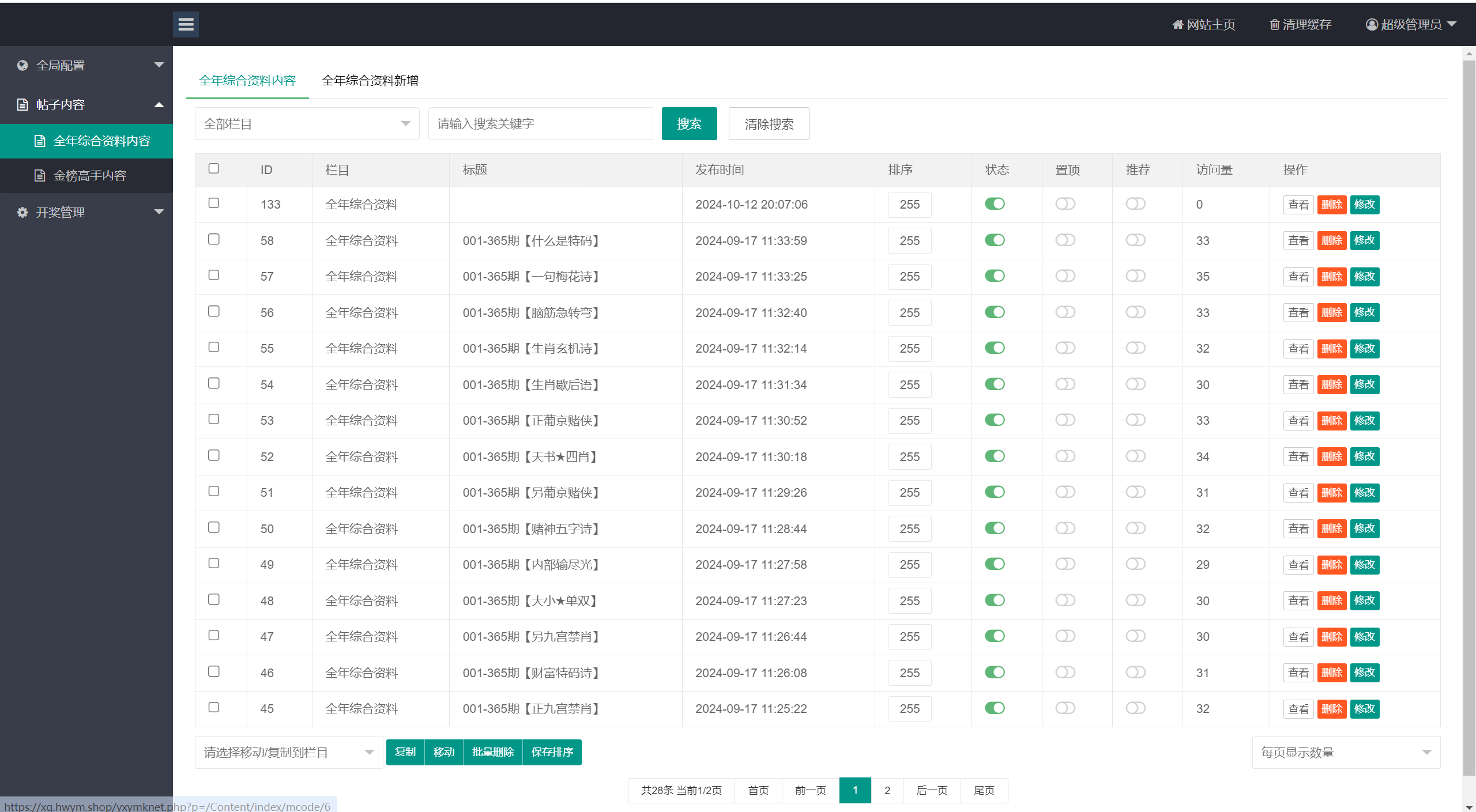Click the gear icon beside 开奖管理
Screen dimensions: 1476x812
[22, 213]
